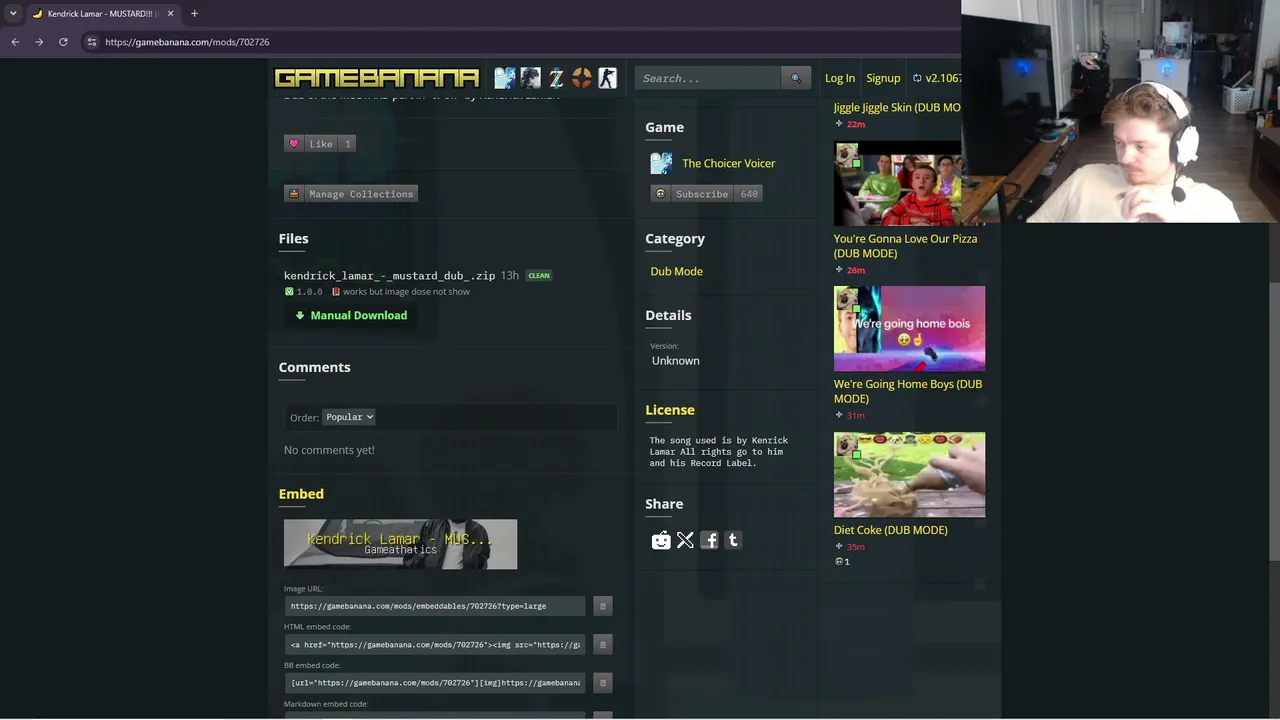Open the We're going home bois thumbnail
Screen dimensions: 1280x720
[x=910, y=329]
